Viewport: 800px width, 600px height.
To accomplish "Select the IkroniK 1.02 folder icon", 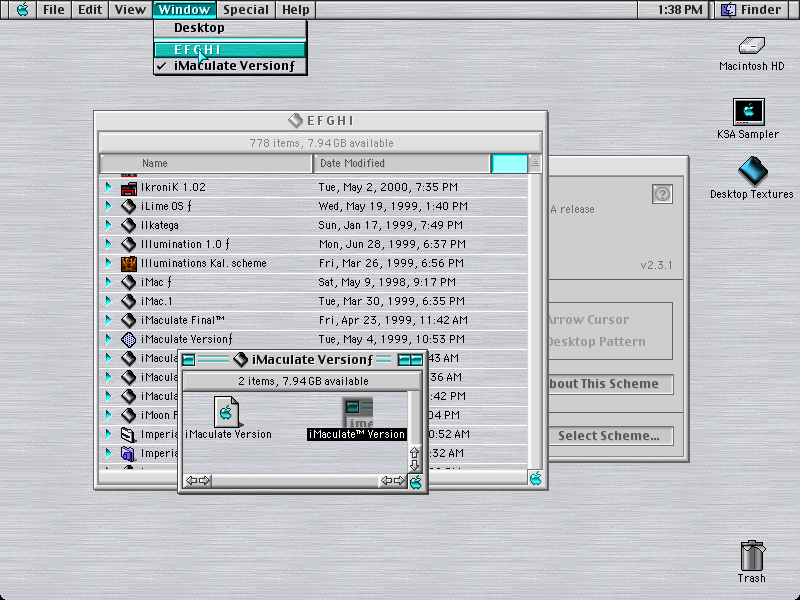I will pos(129,188).
